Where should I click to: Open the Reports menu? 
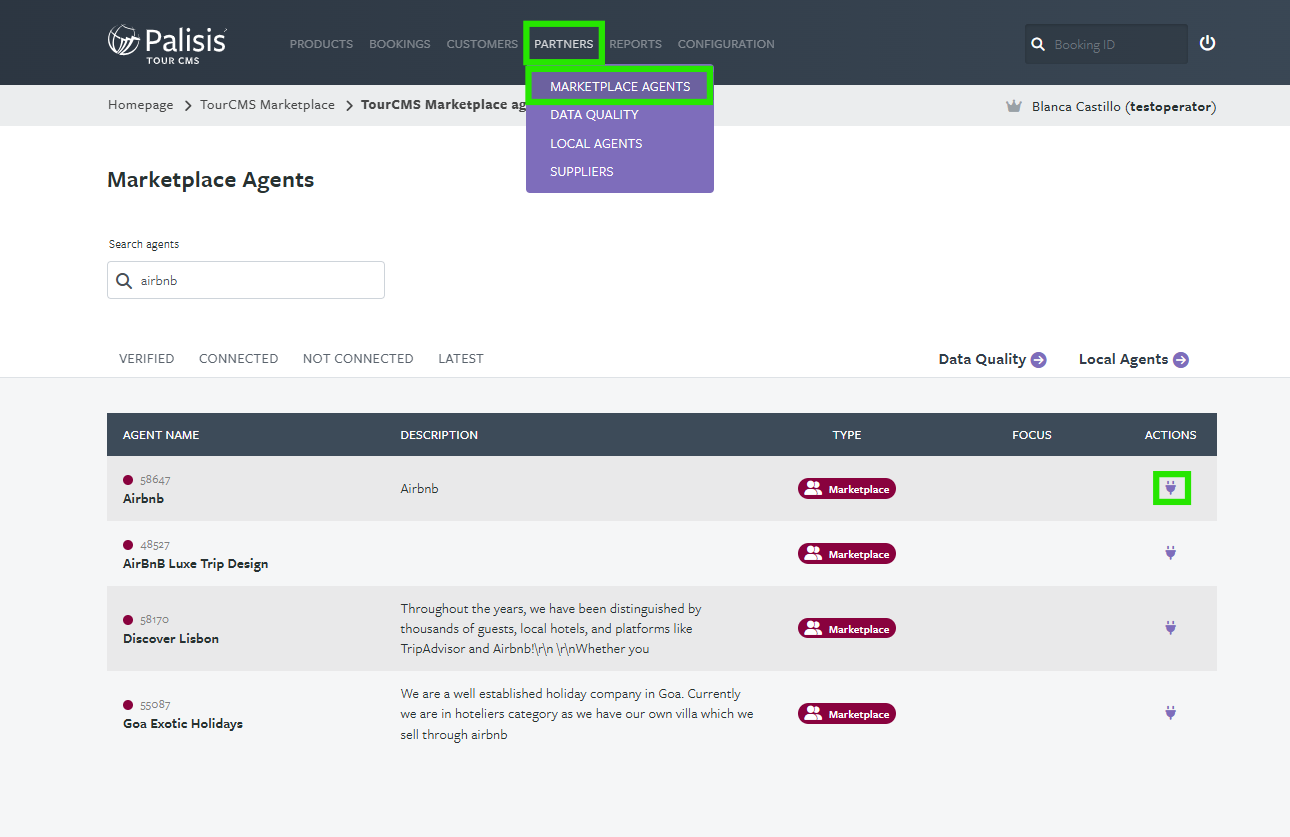[635, 44]
